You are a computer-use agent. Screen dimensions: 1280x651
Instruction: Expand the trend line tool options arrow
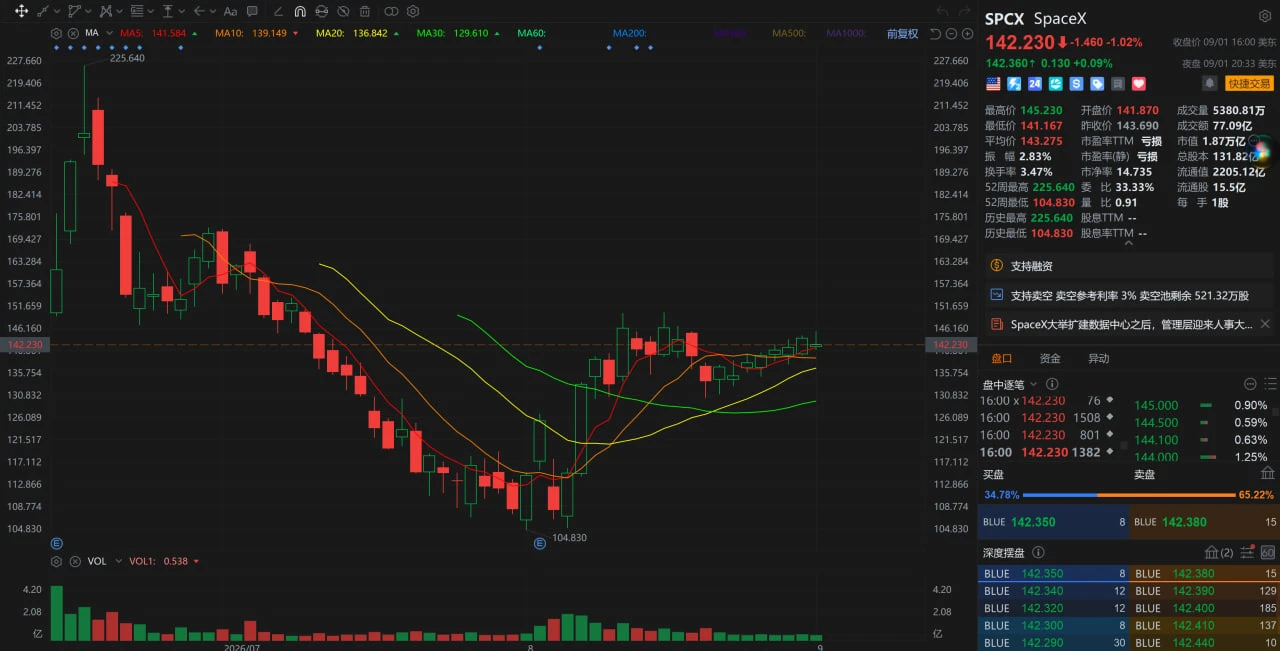pyautogui.click(x=57, y=11)
